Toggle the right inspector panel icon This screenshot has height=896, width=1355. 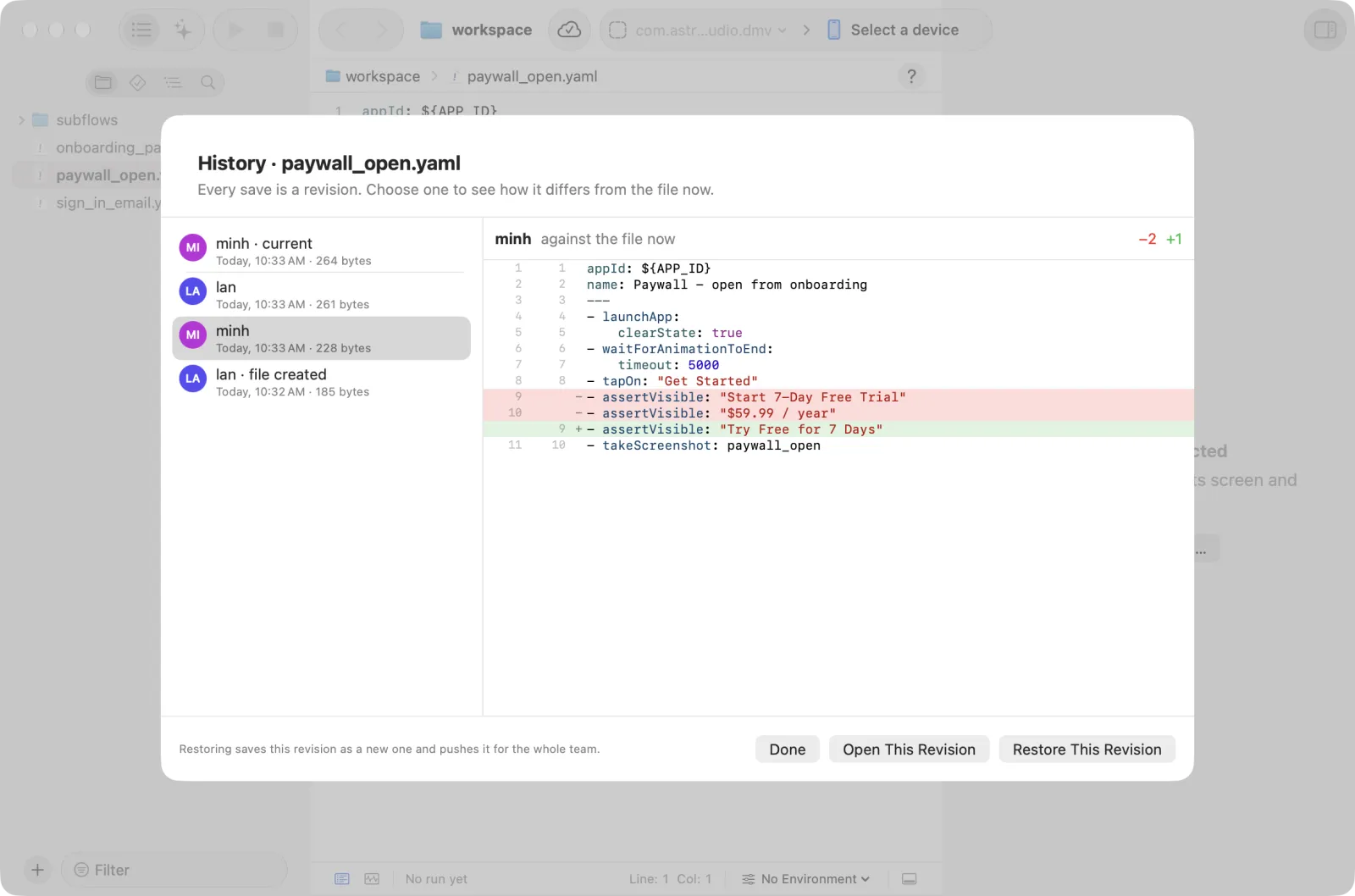click(1325, 30)
